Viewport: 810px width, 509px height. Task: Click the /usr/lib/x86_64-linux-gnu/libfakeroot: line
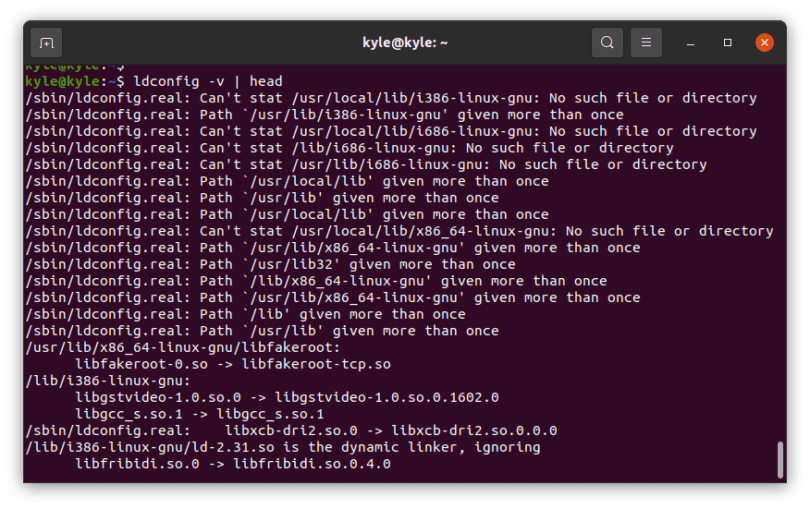tap(183, 347)
